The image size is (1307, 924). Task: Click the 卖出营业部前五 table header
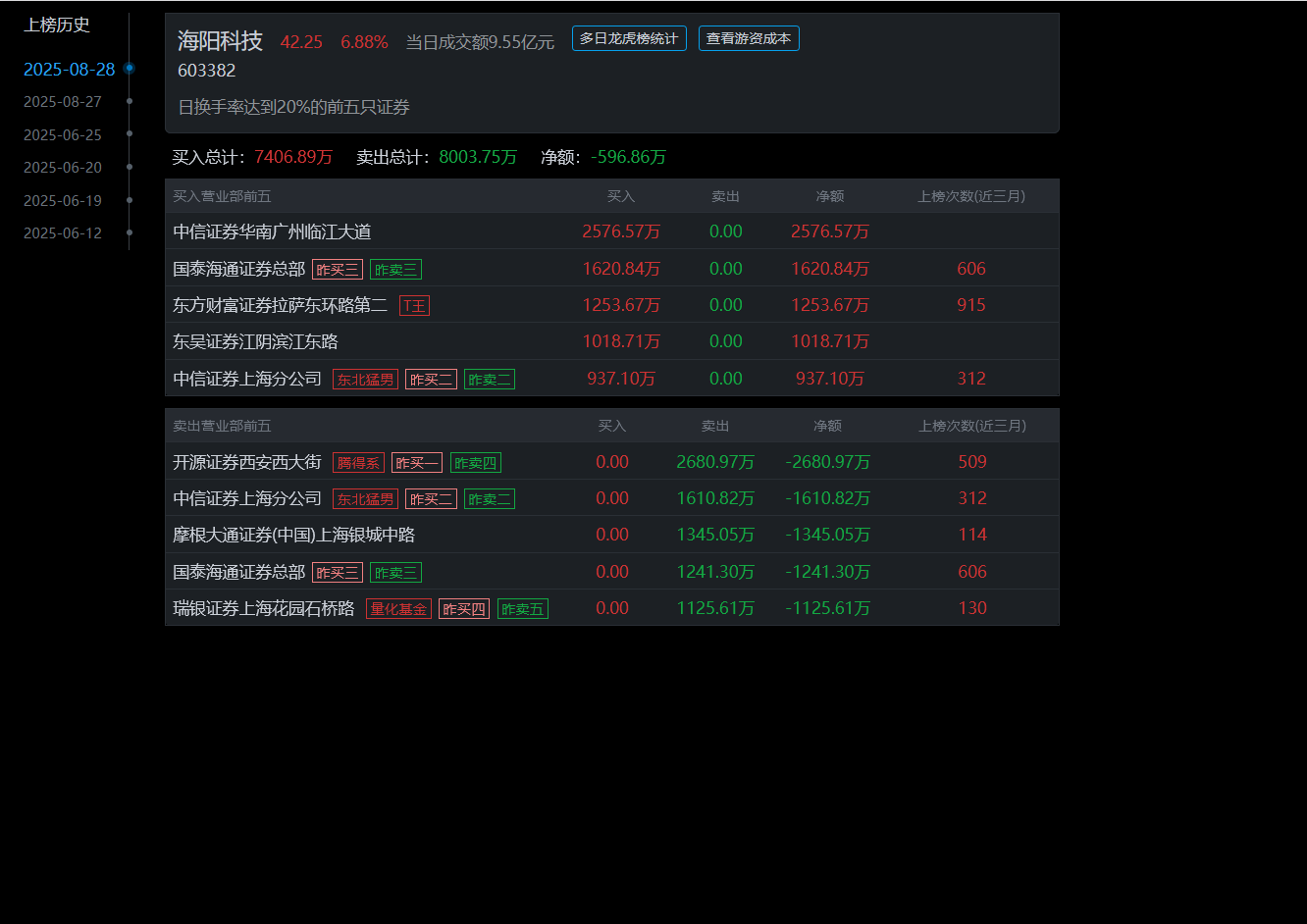(222, 426)
